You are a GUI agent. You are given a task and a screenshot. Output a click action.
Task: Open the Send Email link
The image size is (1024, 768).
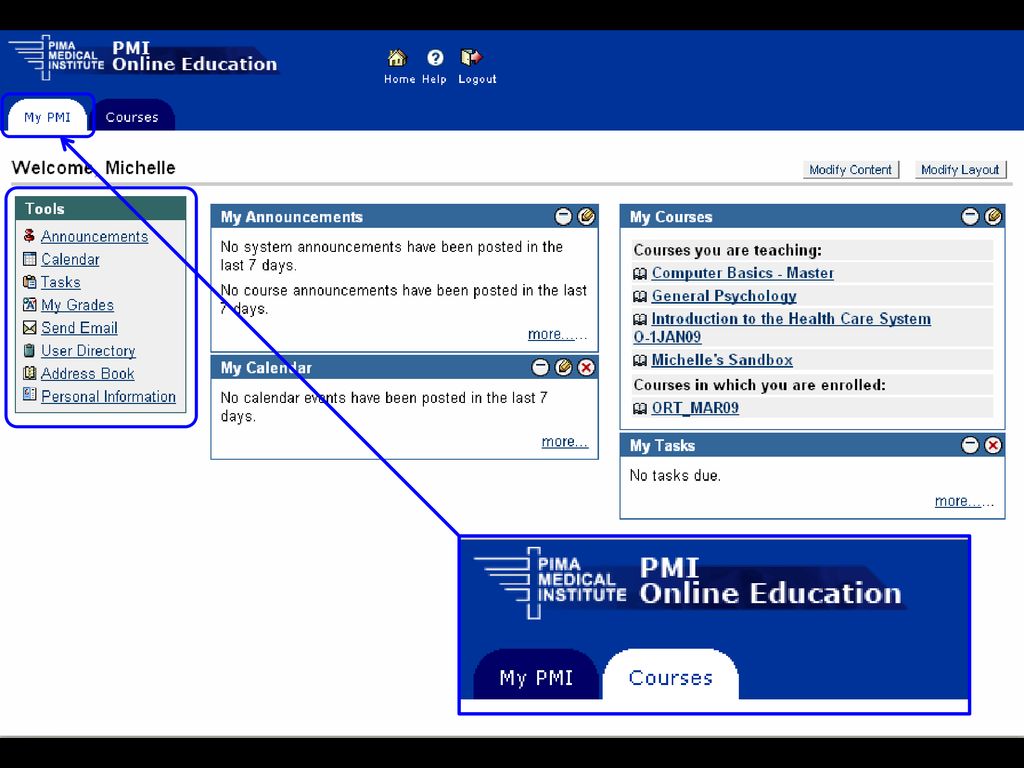pos(79,328)
